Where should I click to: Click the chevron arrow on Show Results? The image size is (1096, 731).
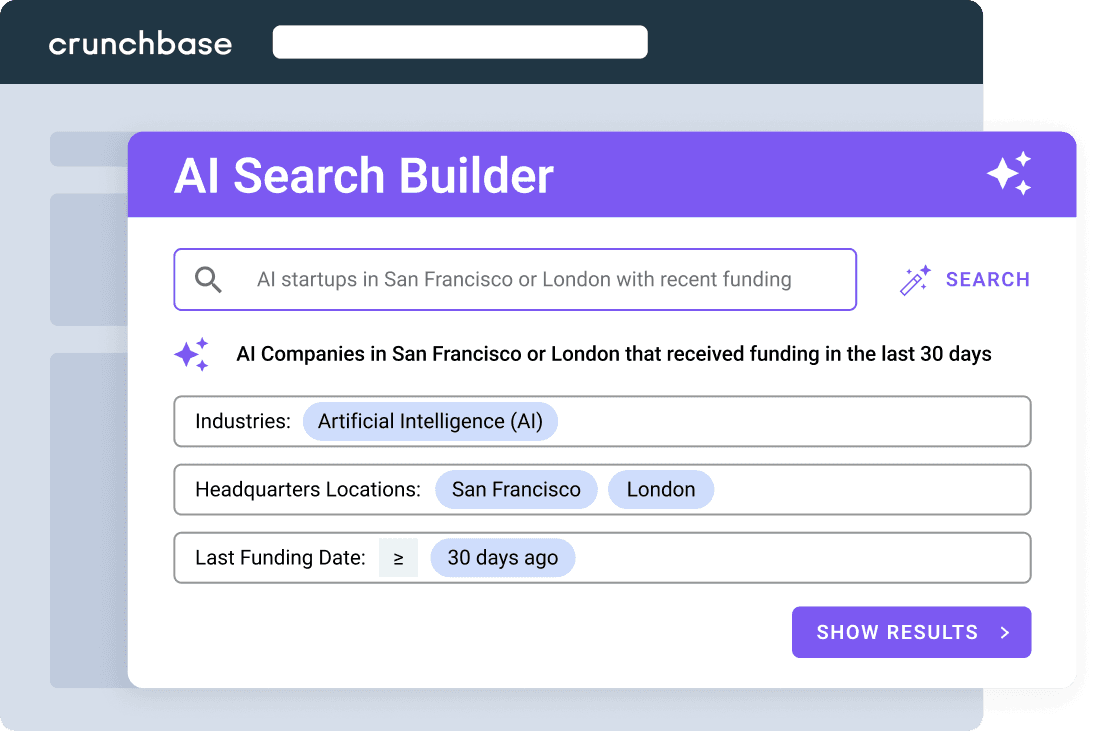1005,632
